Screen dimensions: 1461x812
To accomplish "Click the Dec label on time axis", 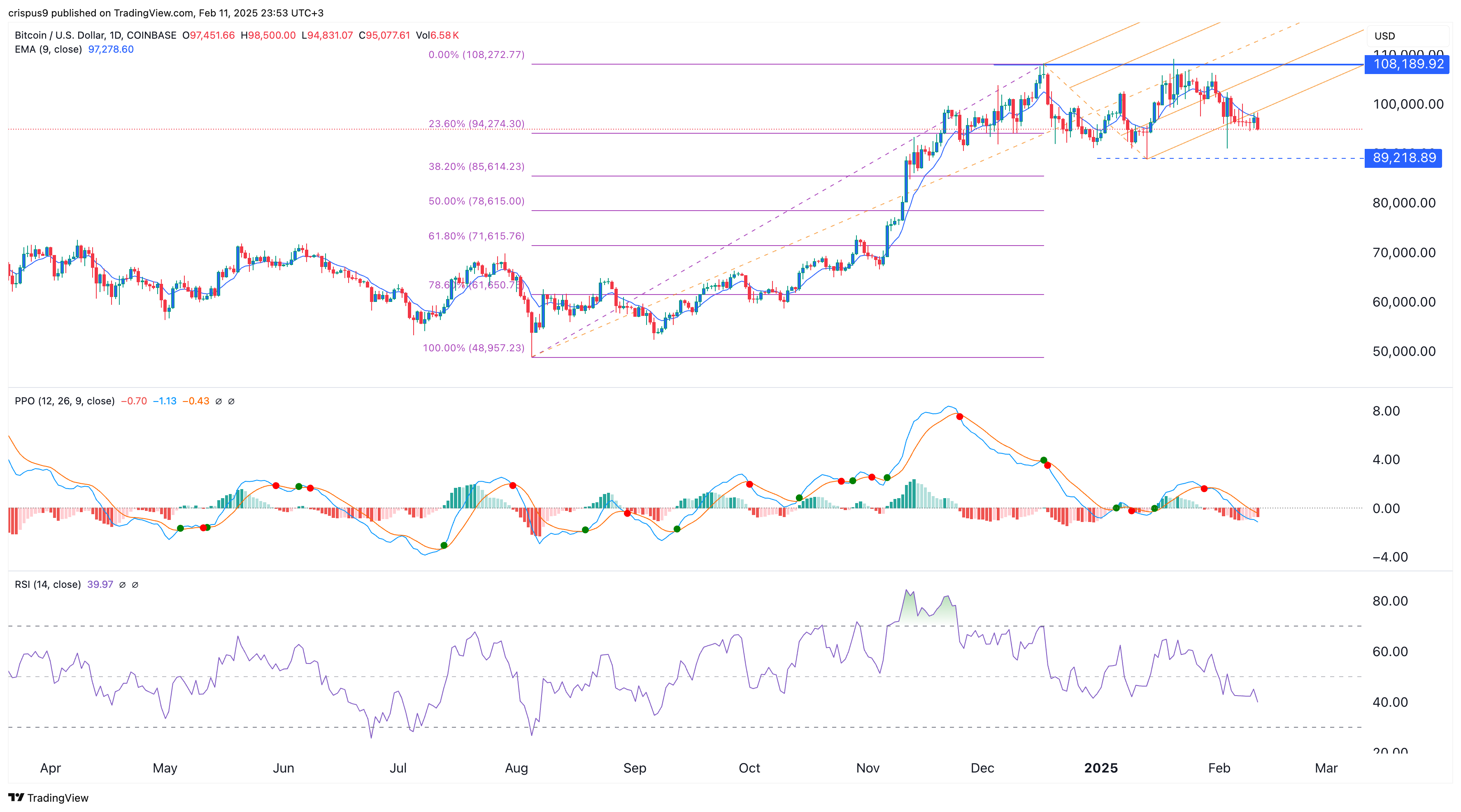I will (x=982, y=768).
